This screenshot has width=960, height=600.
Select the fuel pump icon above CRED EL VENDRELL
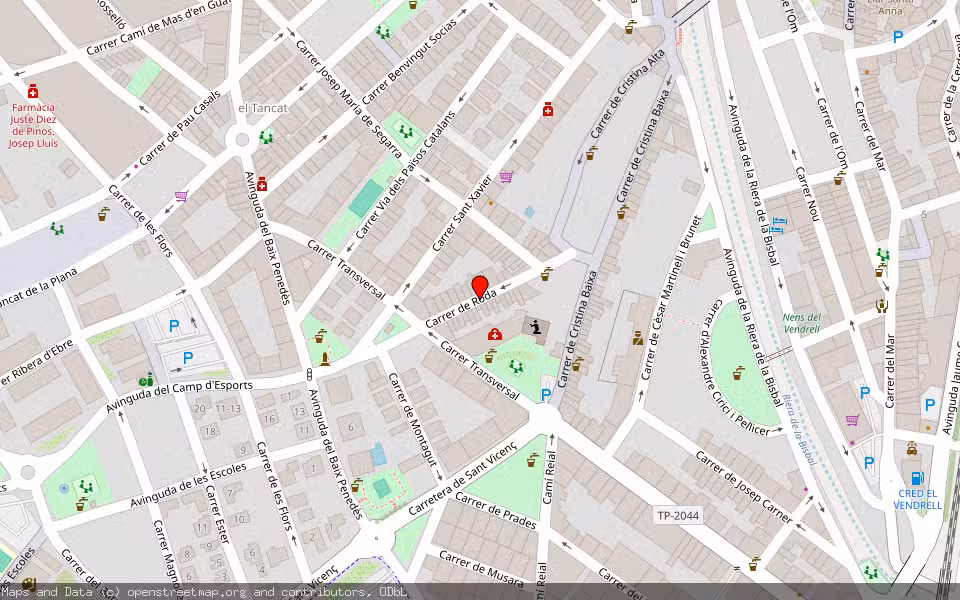(917, 478)
